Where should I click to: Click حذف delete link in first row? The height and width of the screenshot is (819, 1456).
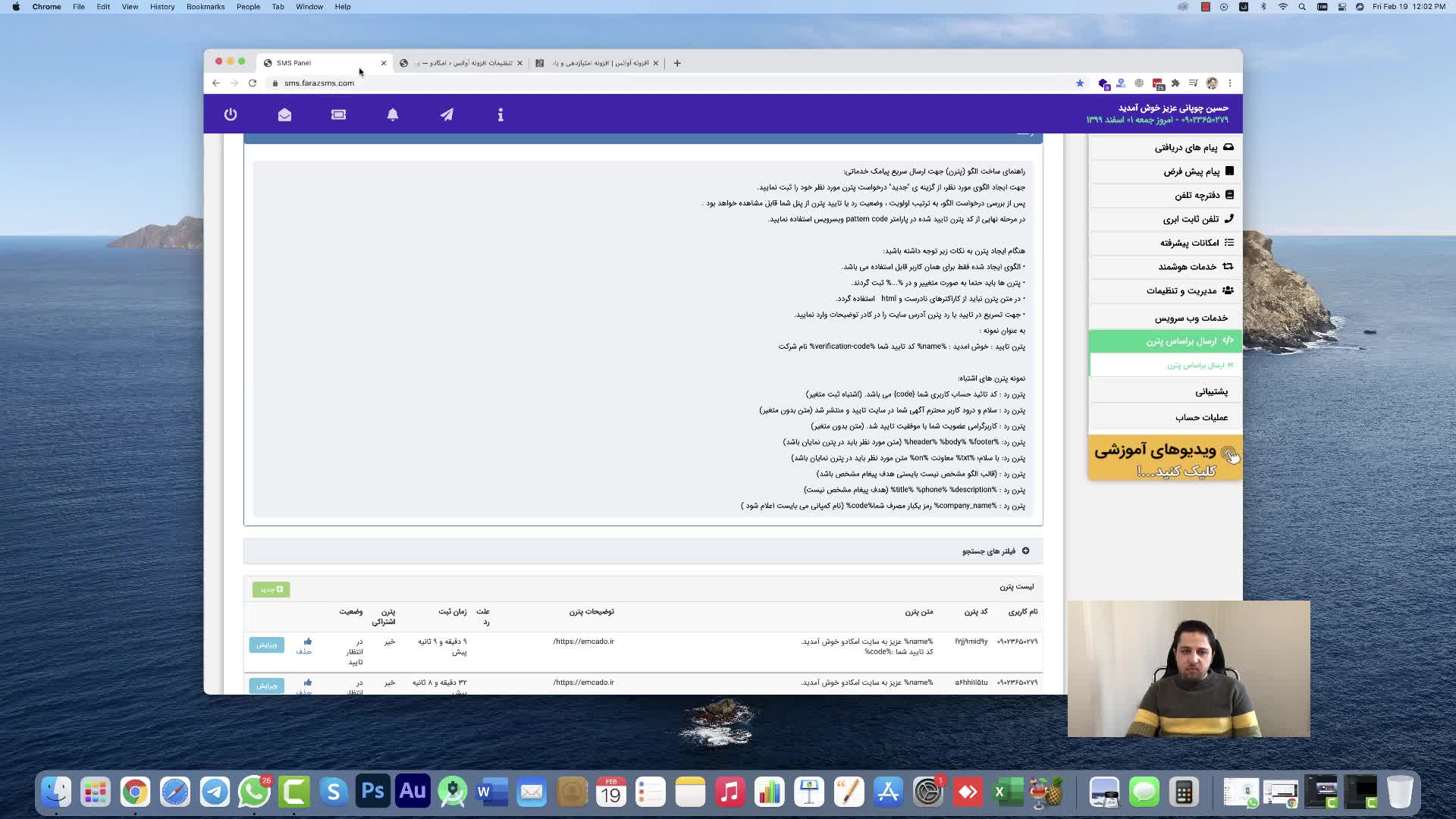304,652
